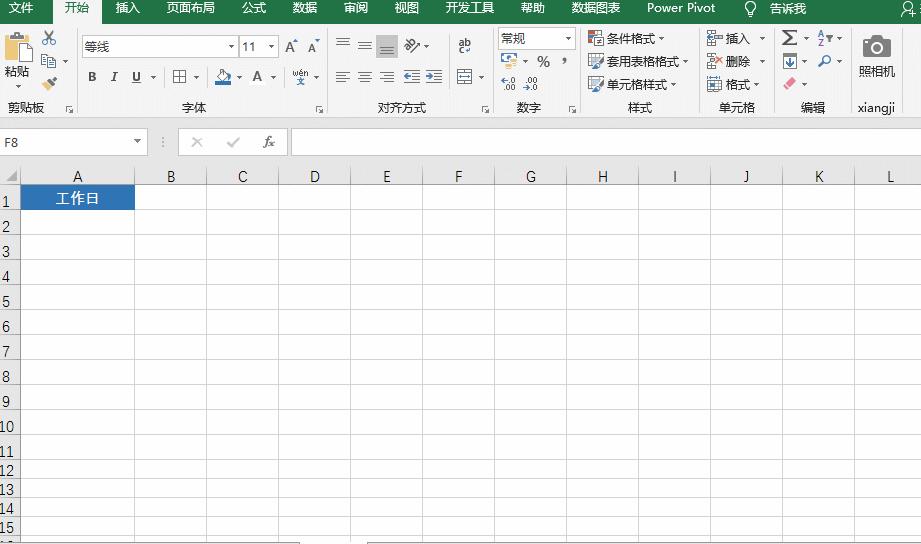Screen dimensions: 921x544
Task: Click the camera 照相机 icon
Action: point(876,46)
